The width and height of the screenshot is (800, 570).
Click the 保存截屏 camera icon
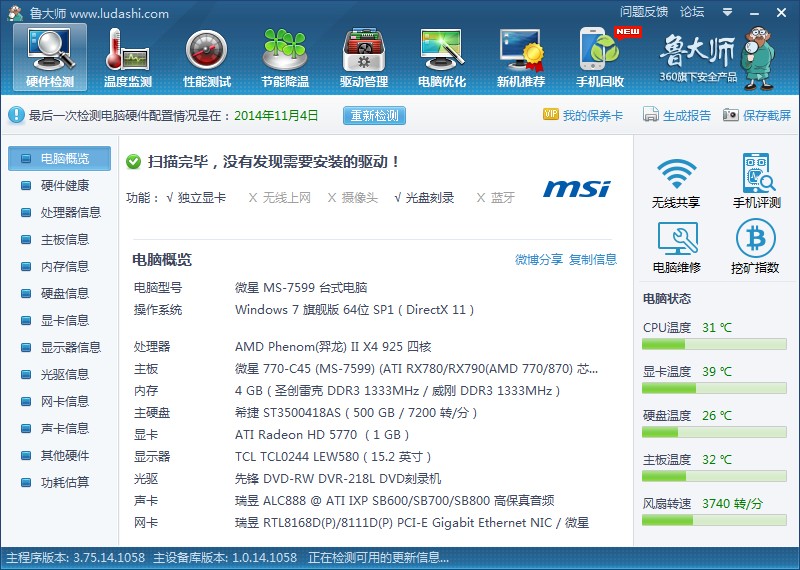[x=731, y=115]
